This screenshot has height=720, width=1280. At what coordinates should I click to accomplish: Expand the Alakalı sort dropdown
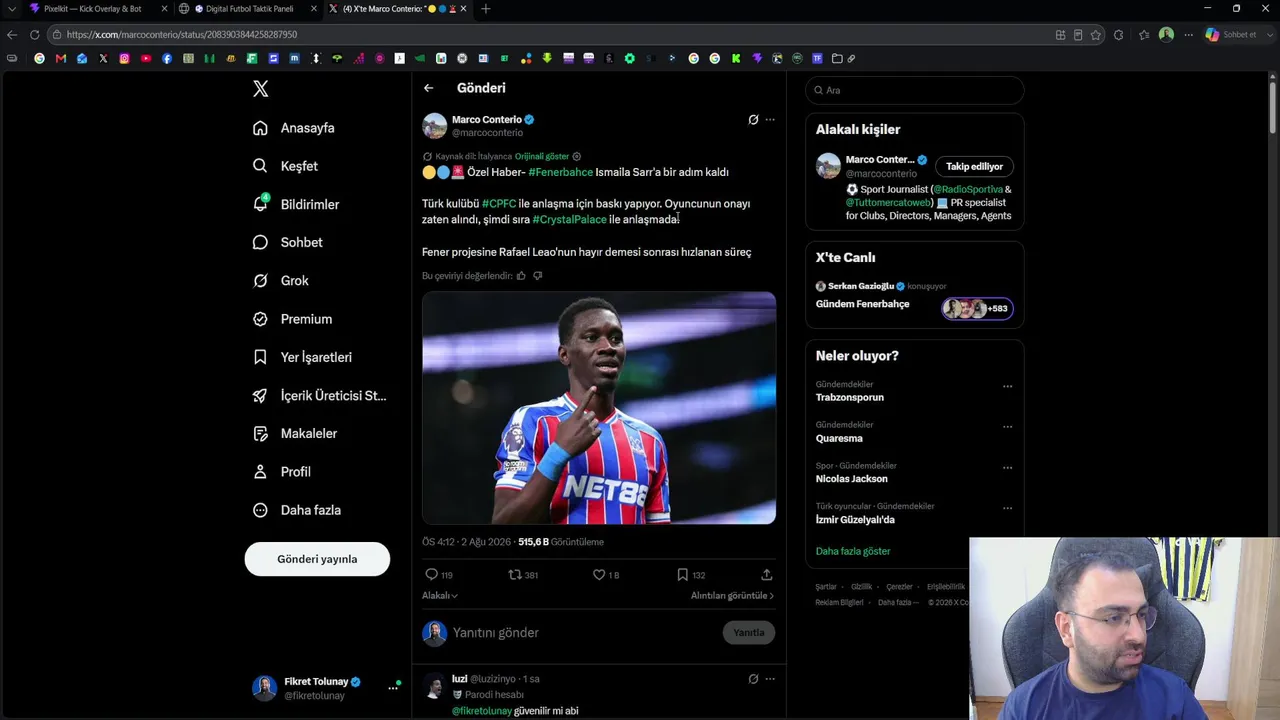pyautogui.click(x=440, y=596)
